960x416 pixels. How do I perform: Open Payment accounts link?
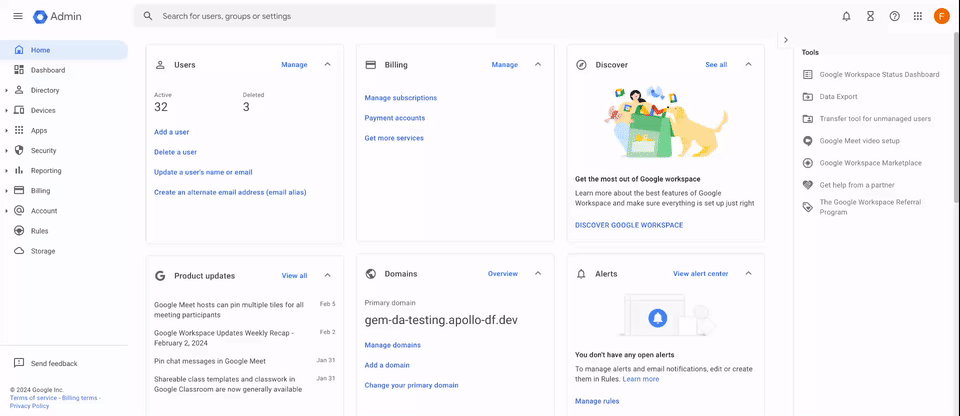tap(394, 118)
